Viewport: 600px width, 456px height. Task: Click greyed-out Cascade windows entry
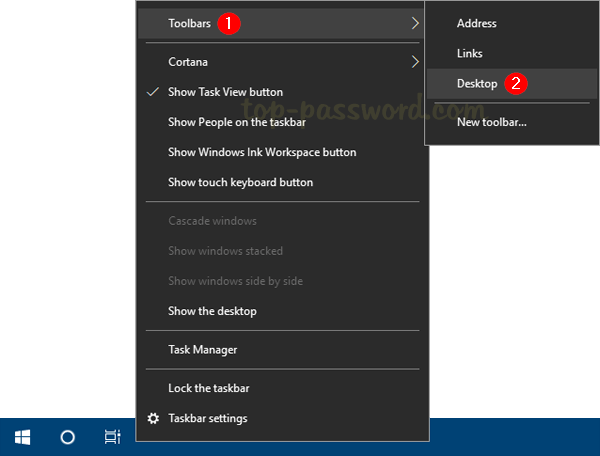coord(283,221)
